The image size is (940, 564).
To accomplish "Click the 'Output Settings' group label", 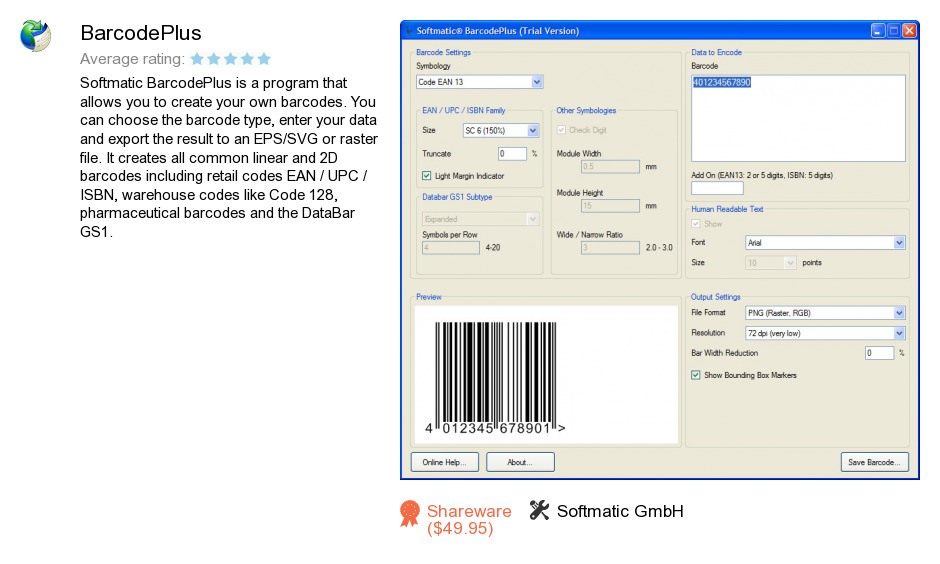I will click(x=715, y=297).
